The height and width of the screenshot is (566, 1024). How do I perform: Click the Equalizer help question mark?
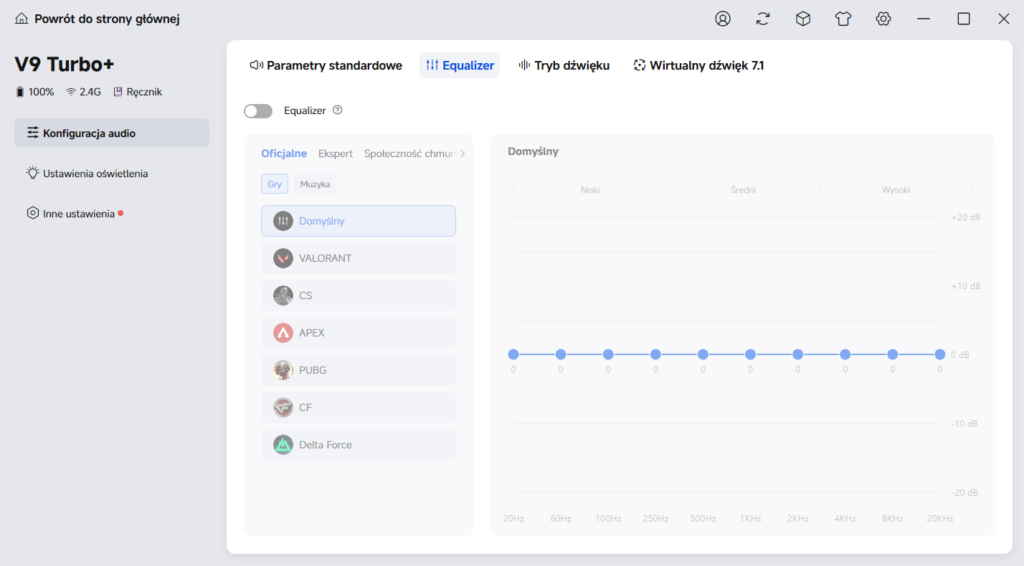[x=337, y=110]
